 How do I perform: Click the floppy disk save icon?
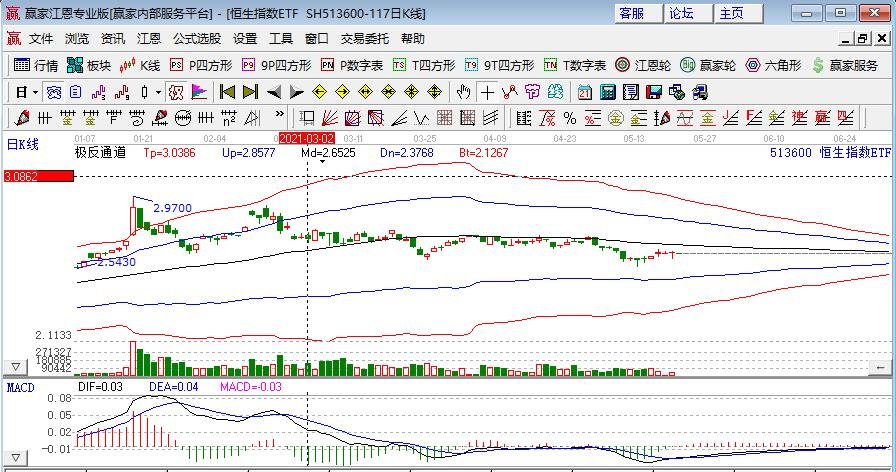point(653,92)
